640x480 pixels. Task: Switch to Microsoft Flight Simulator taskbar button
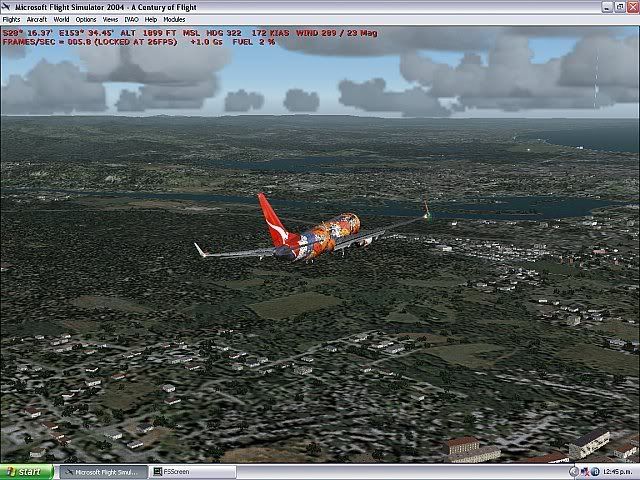pos(103,471)
